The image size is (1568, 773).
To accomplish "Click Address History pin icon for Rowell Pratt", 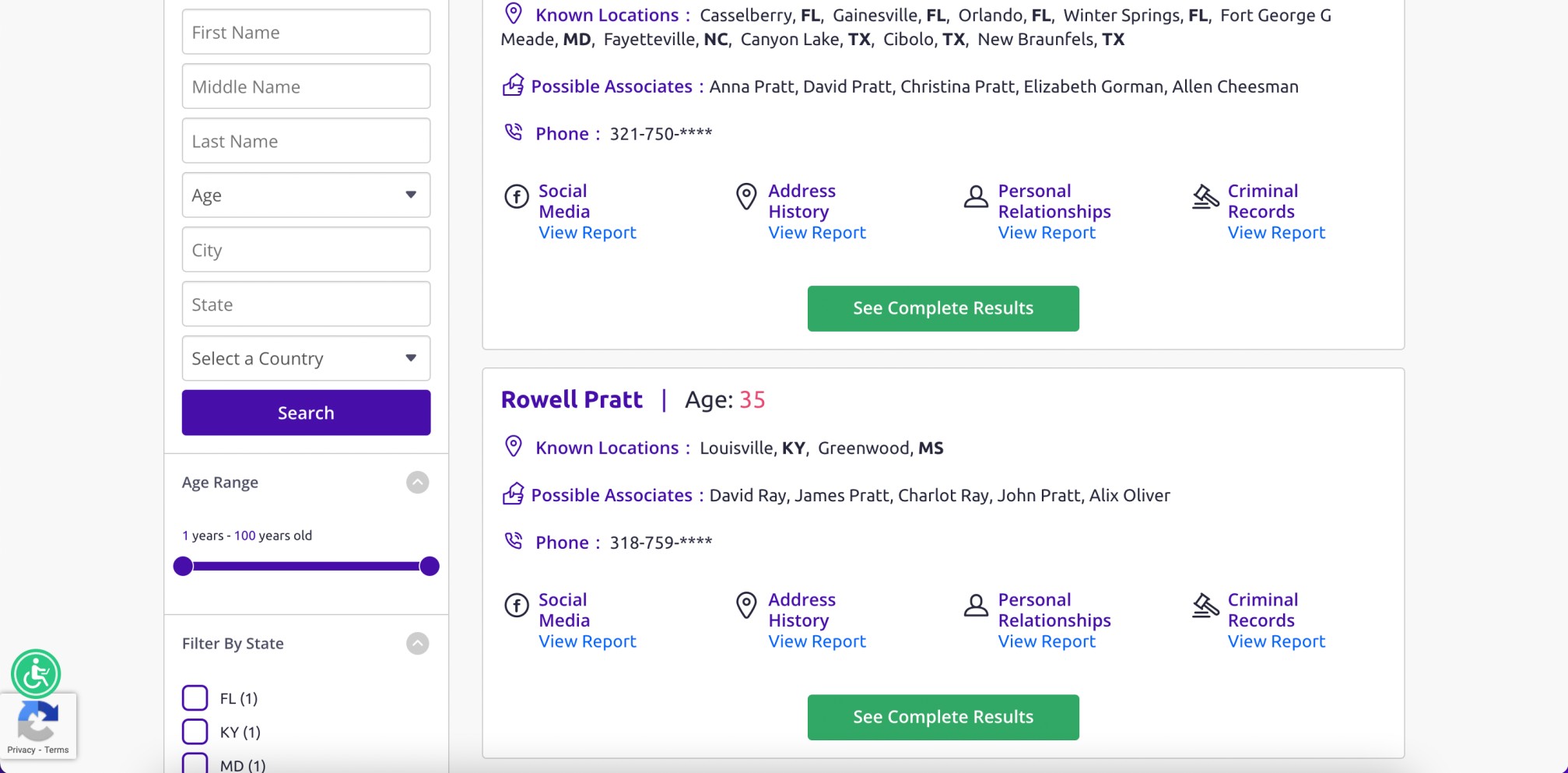I will click(x=746, y=605).
